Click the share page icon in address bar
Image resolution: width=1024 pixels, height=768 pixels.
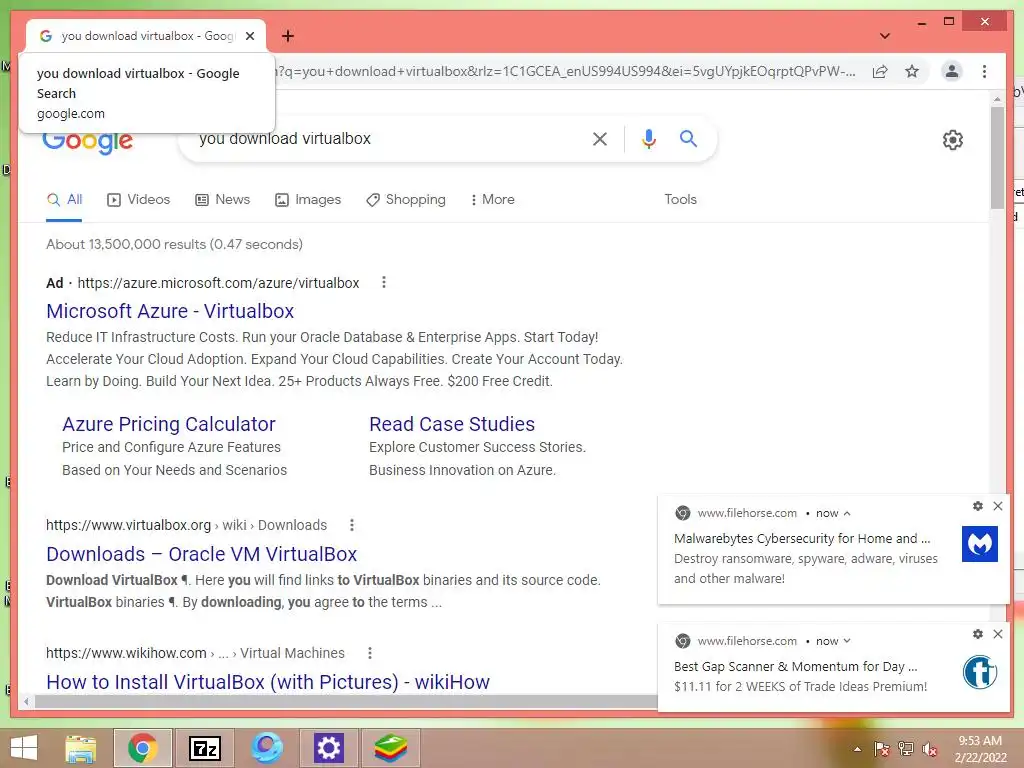click(880, 71)
